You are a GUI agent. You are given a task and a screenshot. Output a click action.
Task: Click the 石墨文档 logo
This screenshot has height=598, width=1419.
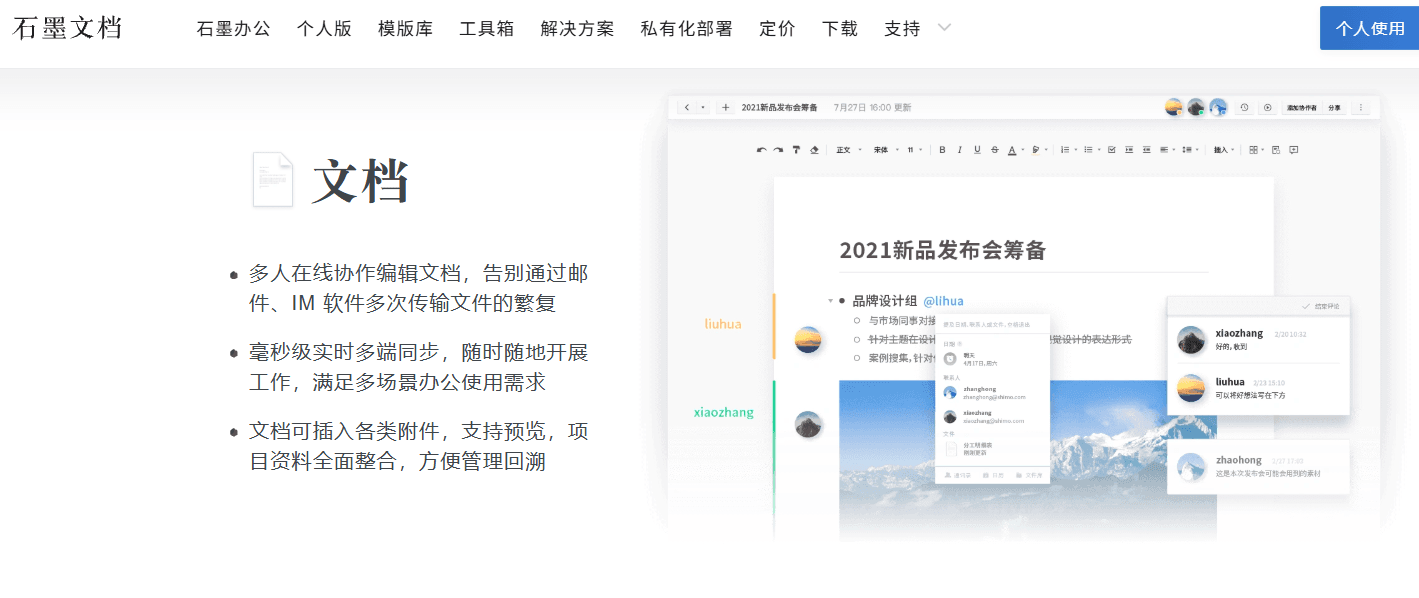coord(68,28)
